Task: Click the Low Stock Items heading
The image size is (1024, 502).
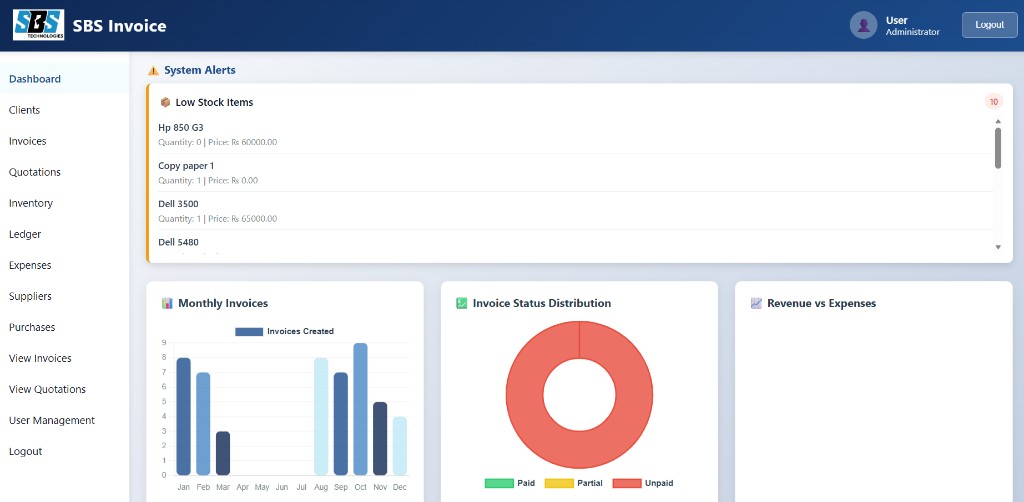Action: [x=214, y=102]
